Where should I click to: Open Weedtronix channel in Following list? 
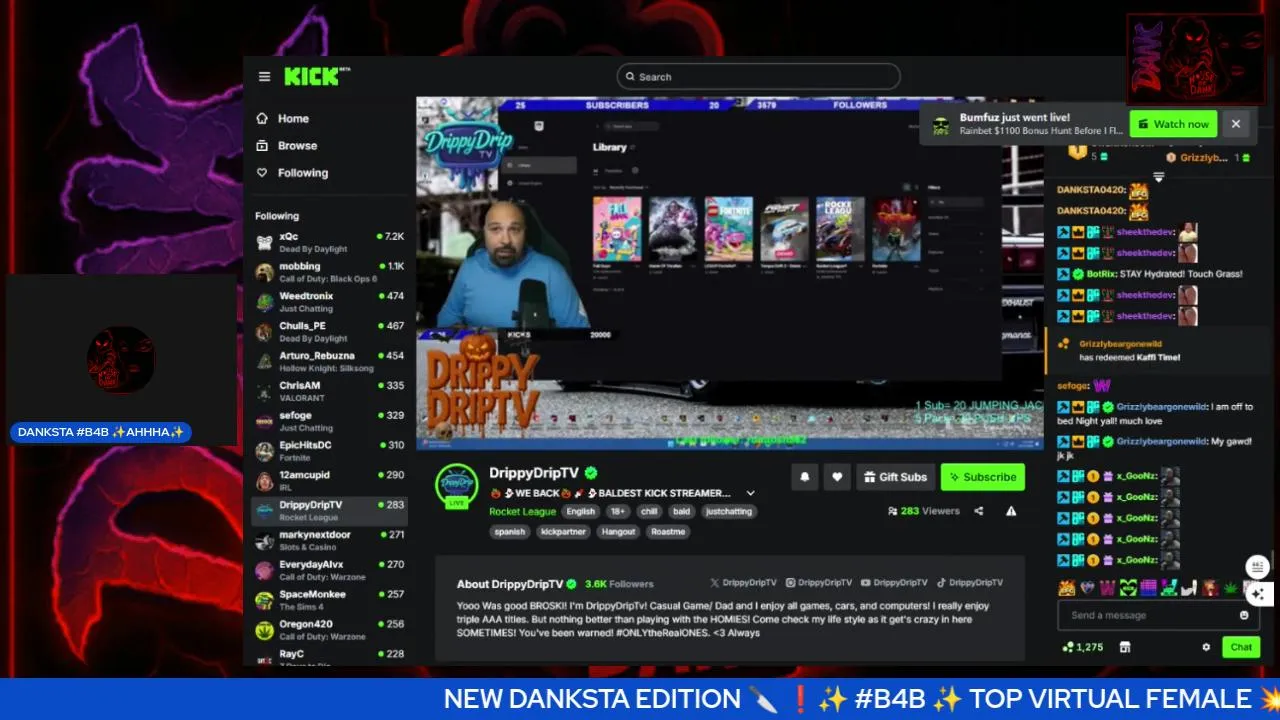(x=329, y=302)
